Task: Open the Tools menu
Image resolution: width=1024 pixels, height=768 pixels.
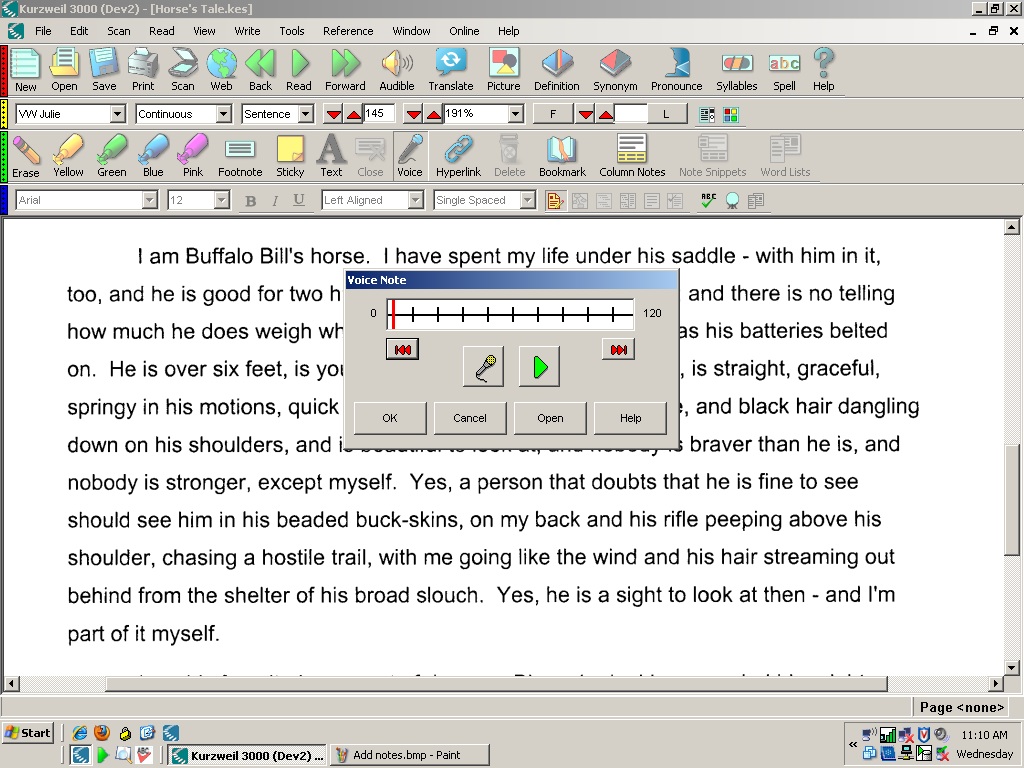Action: coord(292,31)
